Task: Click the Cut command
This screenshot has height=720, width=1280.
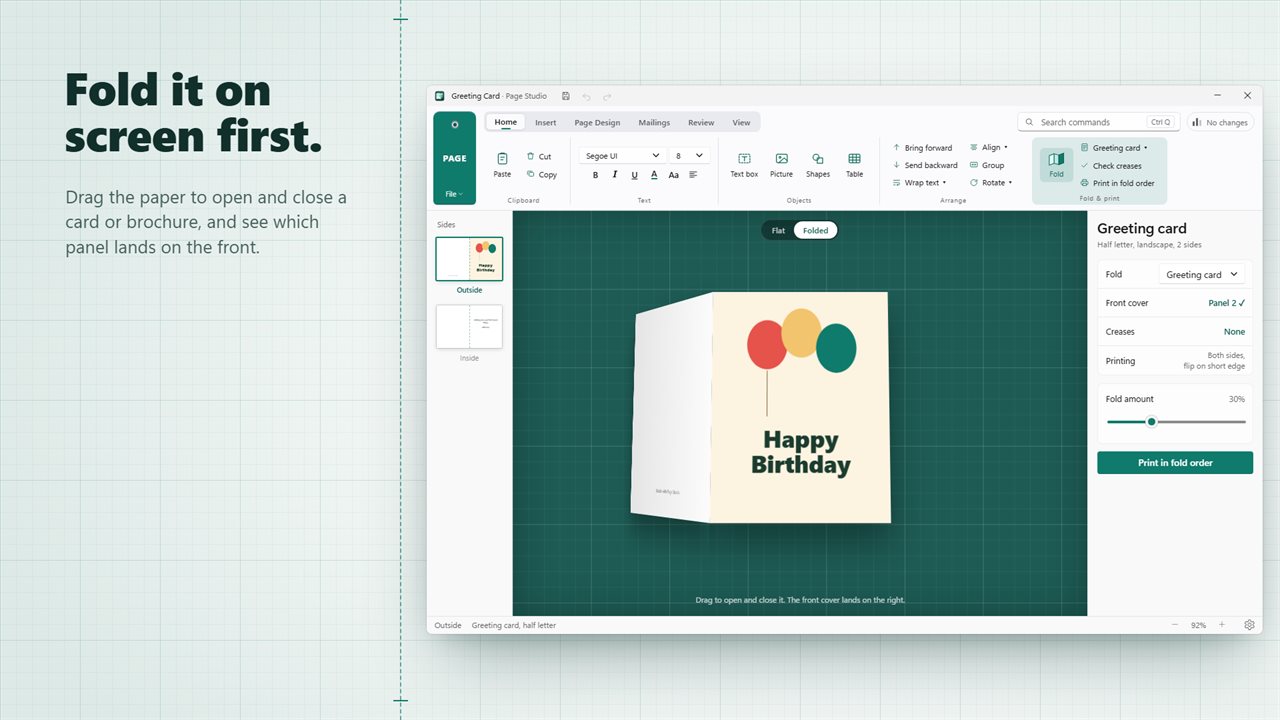Action: [x=539, y=156]
